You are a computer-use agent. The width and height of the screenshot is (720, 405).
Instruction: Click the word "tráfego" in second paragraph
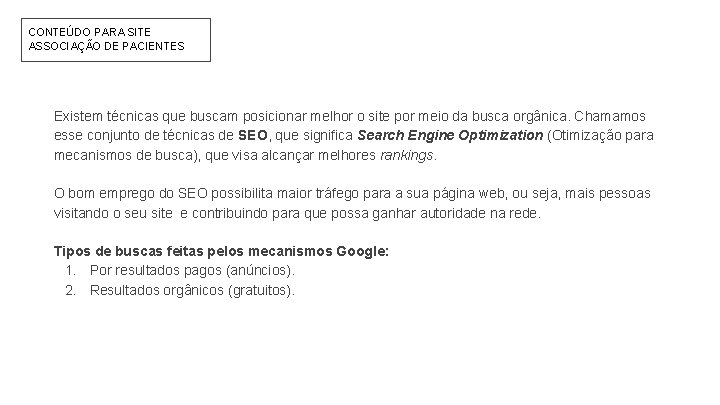[337, 193]
